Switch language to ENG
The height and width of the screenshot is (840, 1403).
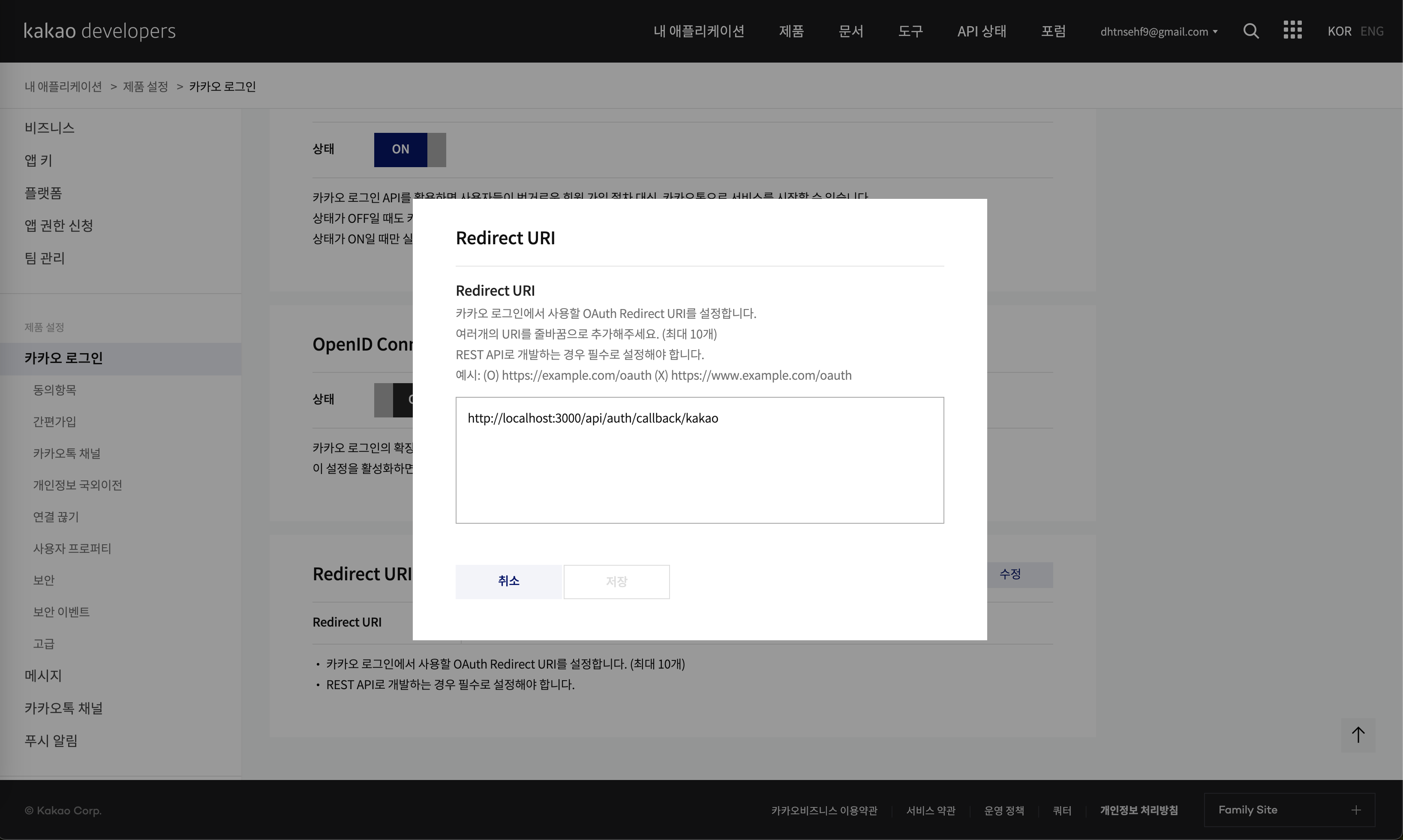[x=1371, y=31]
